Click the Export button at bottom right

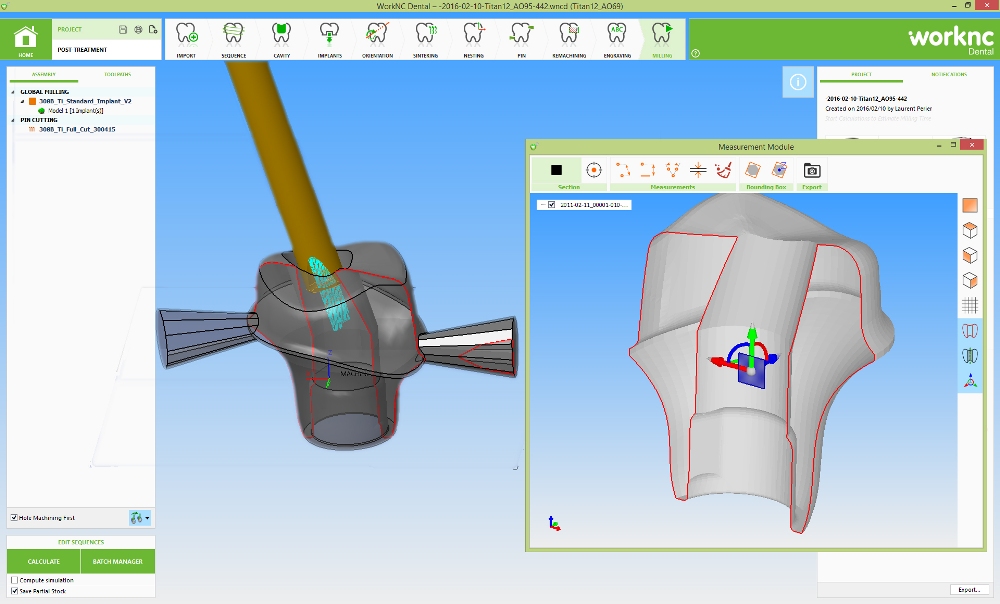coord(969,590)
